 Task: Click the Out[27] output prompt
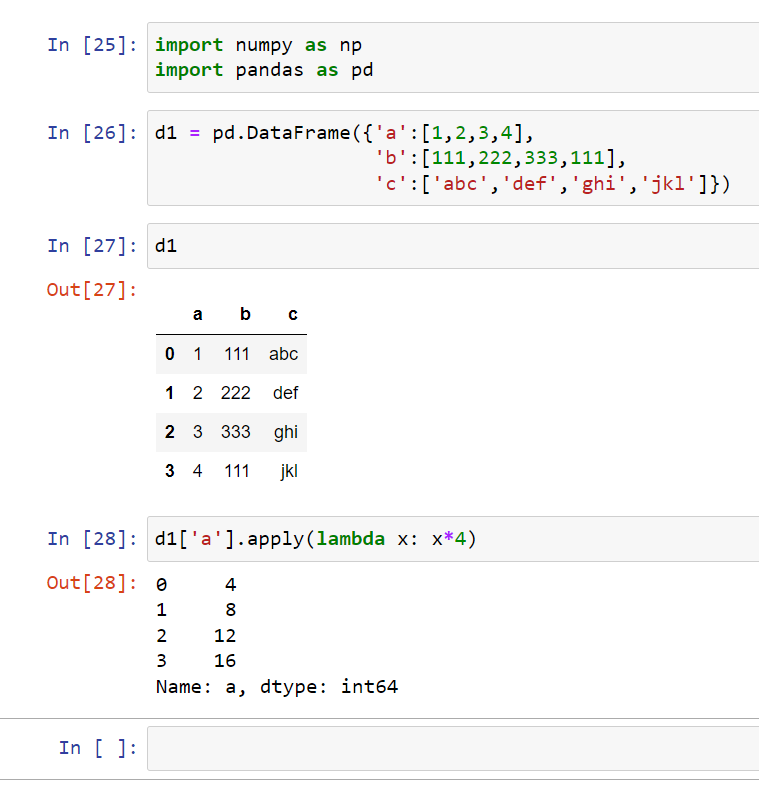click(x=91, y=290)
